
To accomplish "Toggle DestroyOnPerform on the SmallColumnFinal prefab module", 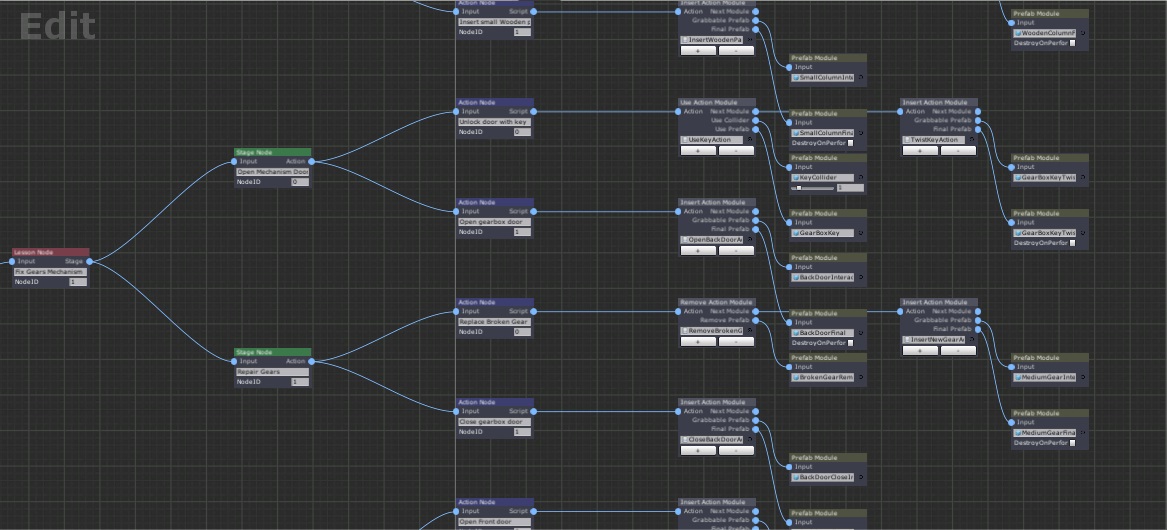I will coord(850,143).
